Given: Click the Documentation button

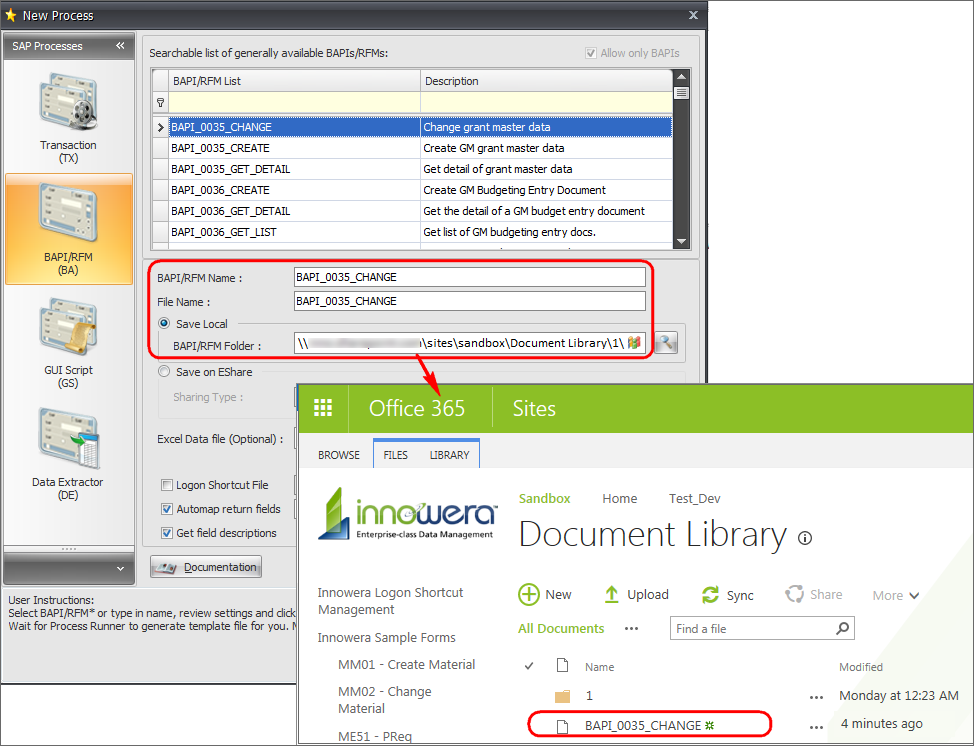Looking at the screenshot, I should pyautogui.click(x=206, y=567).
